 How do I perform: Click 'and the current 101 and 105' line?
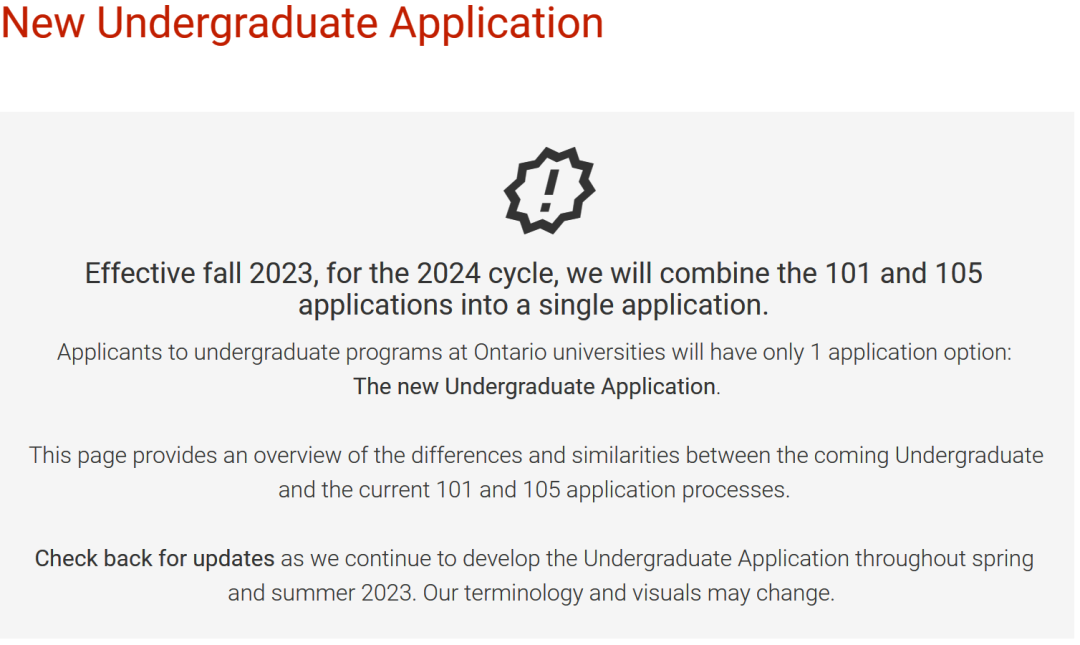(x=534, y=490)
